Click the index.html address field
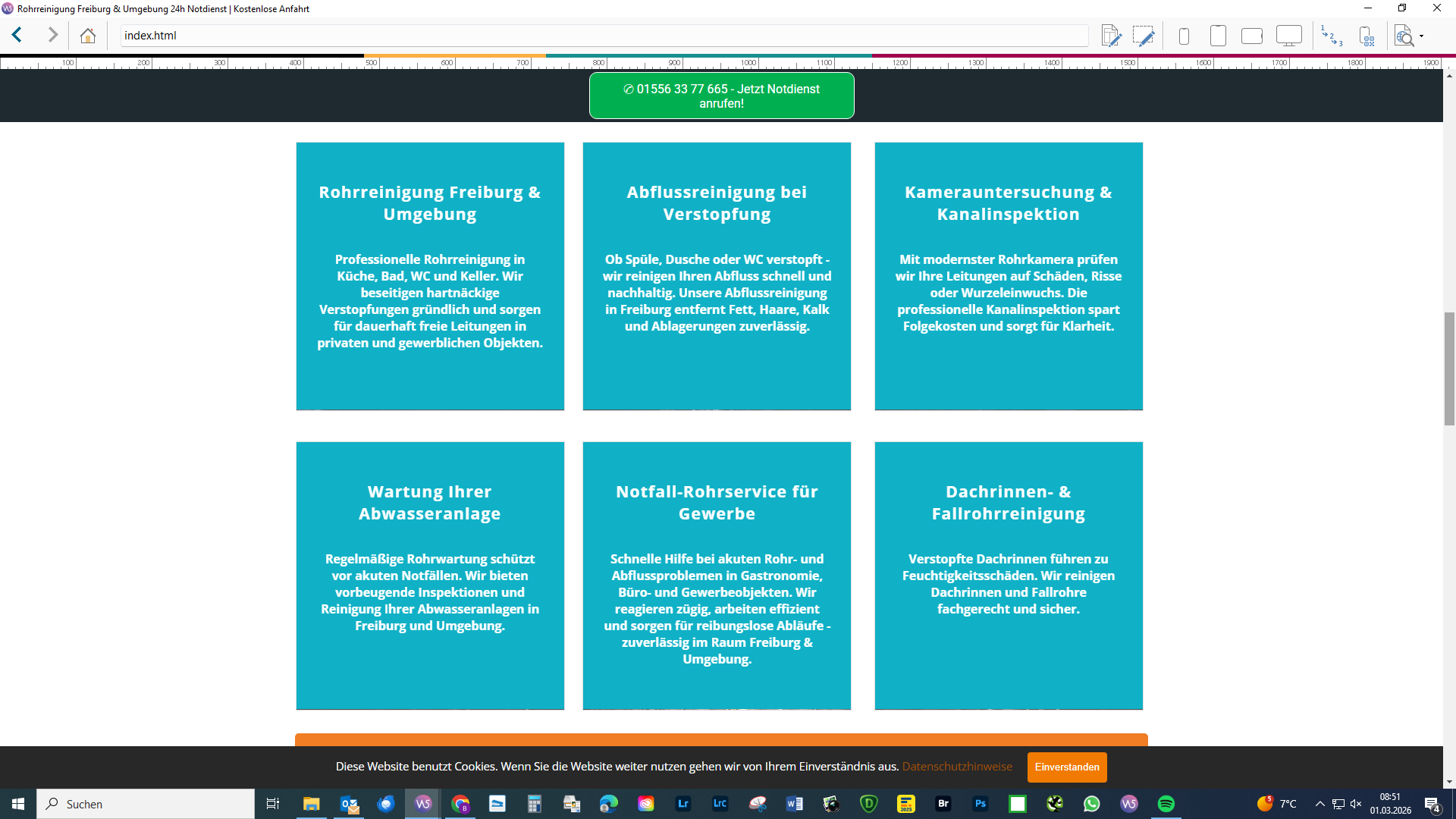 [603, 36]
